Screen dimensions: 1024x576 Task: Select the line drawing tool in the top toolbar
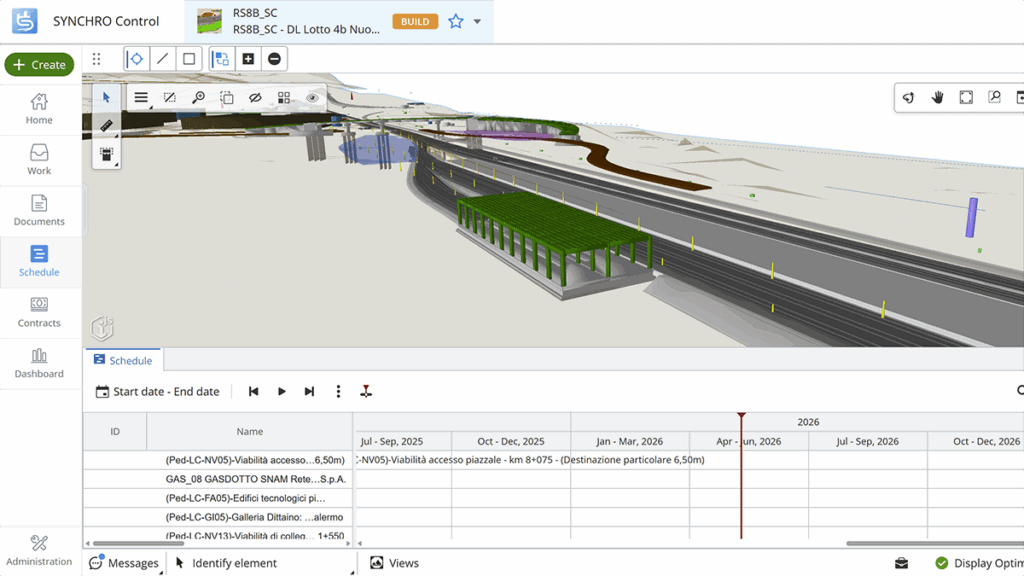161,58
